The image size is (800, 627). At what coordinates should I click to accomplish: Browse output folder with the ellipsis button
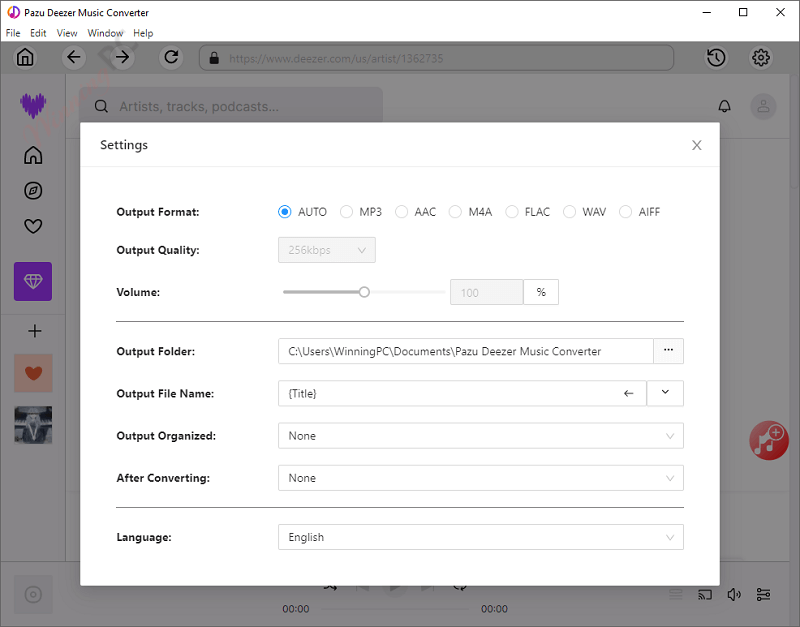[668, 351]
